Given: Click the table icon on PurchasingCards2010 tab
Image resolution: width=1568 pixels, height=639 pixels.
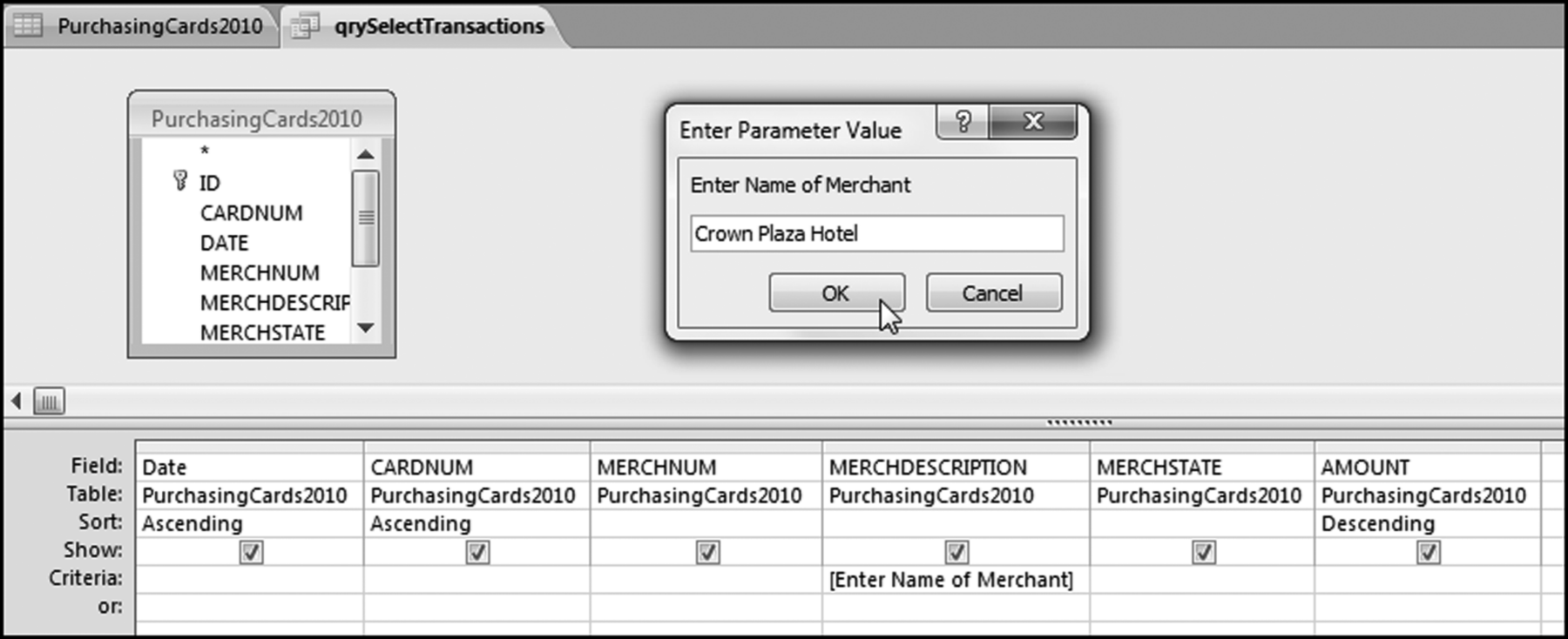Looking at the screenshot, I should click(x=27, y=25).
